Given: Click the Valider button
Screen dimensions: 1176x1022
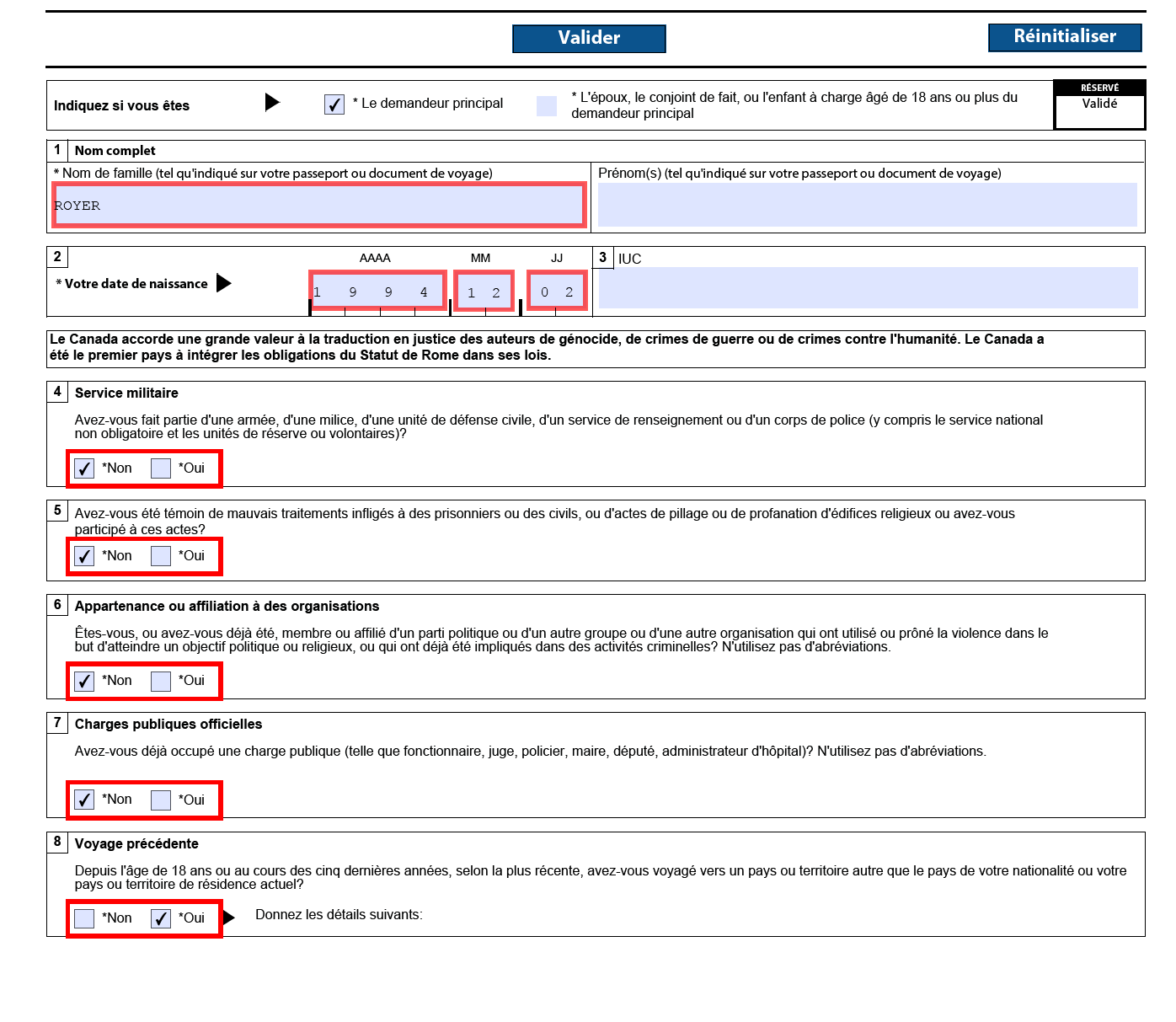Looking at the screenshot, I should click(589, 38).
